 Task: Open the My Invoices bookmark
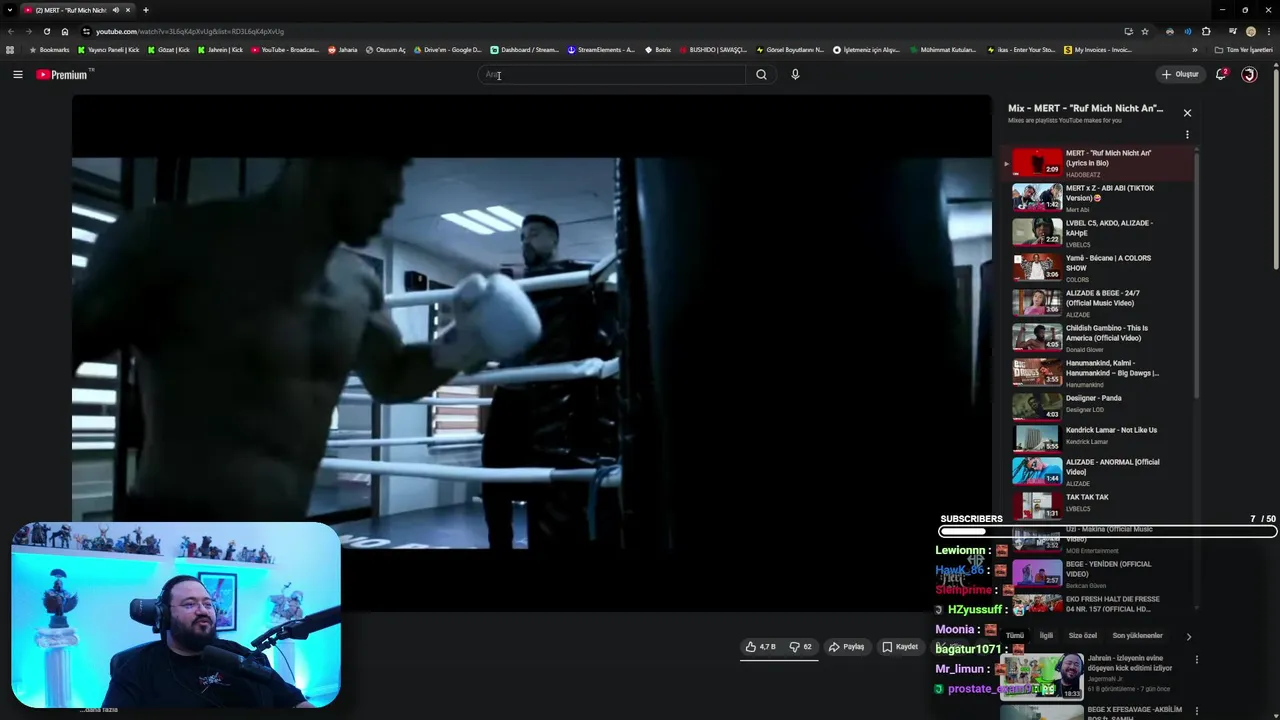pyautogui.click(x=1098, y=50)
